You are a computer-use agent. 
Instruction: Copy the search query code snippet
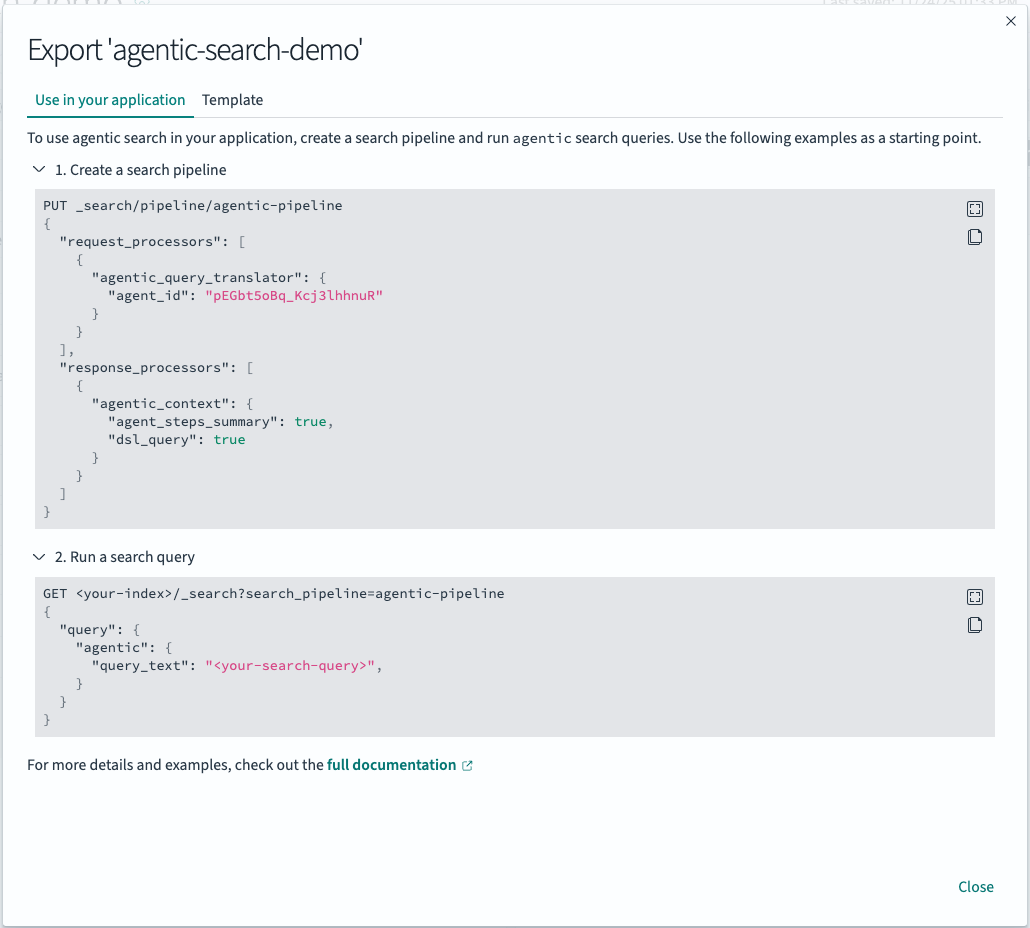click(x=975, y=625)
